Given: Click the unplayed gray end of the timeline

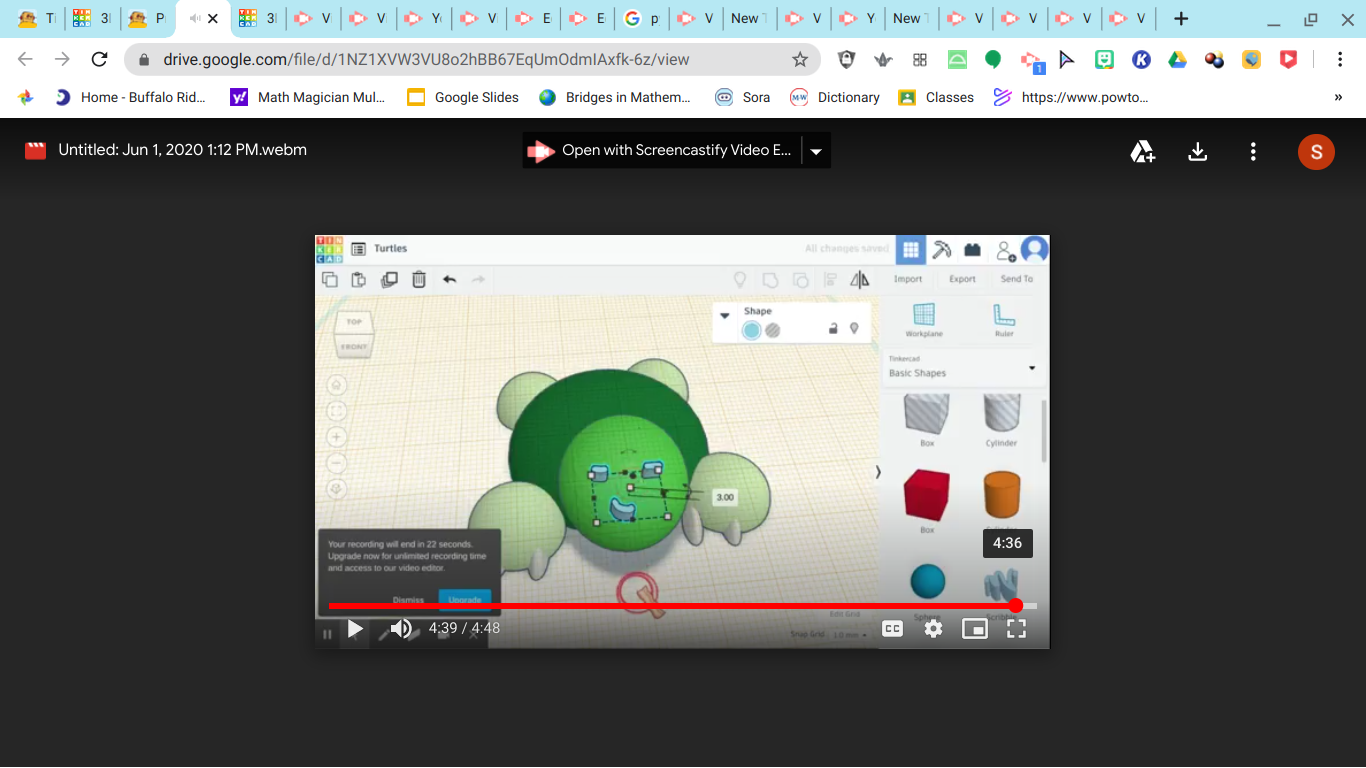Looking at the screenshot, I should point(1029,606).
